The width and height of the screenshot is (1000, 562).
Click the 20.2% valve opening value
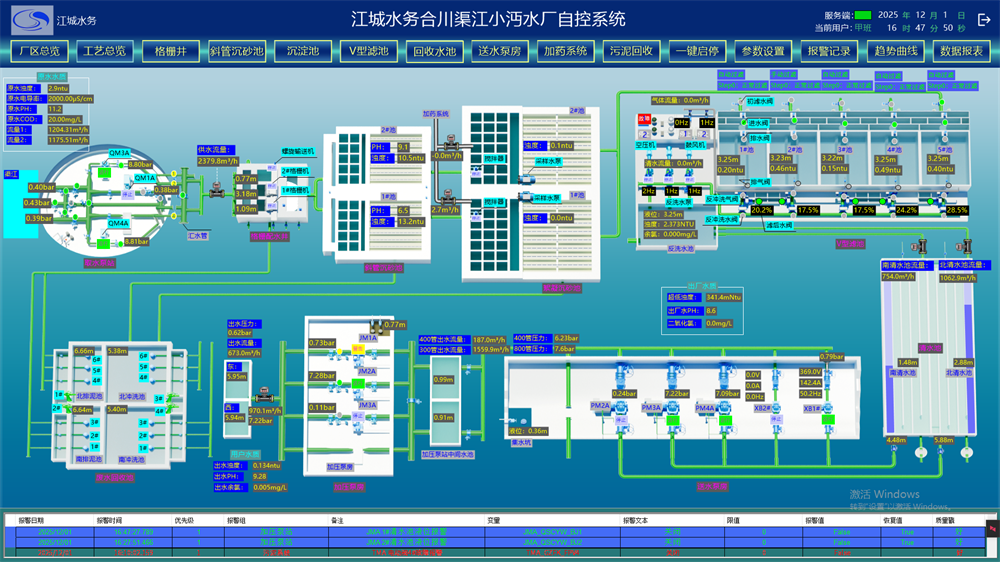(761, 210)
